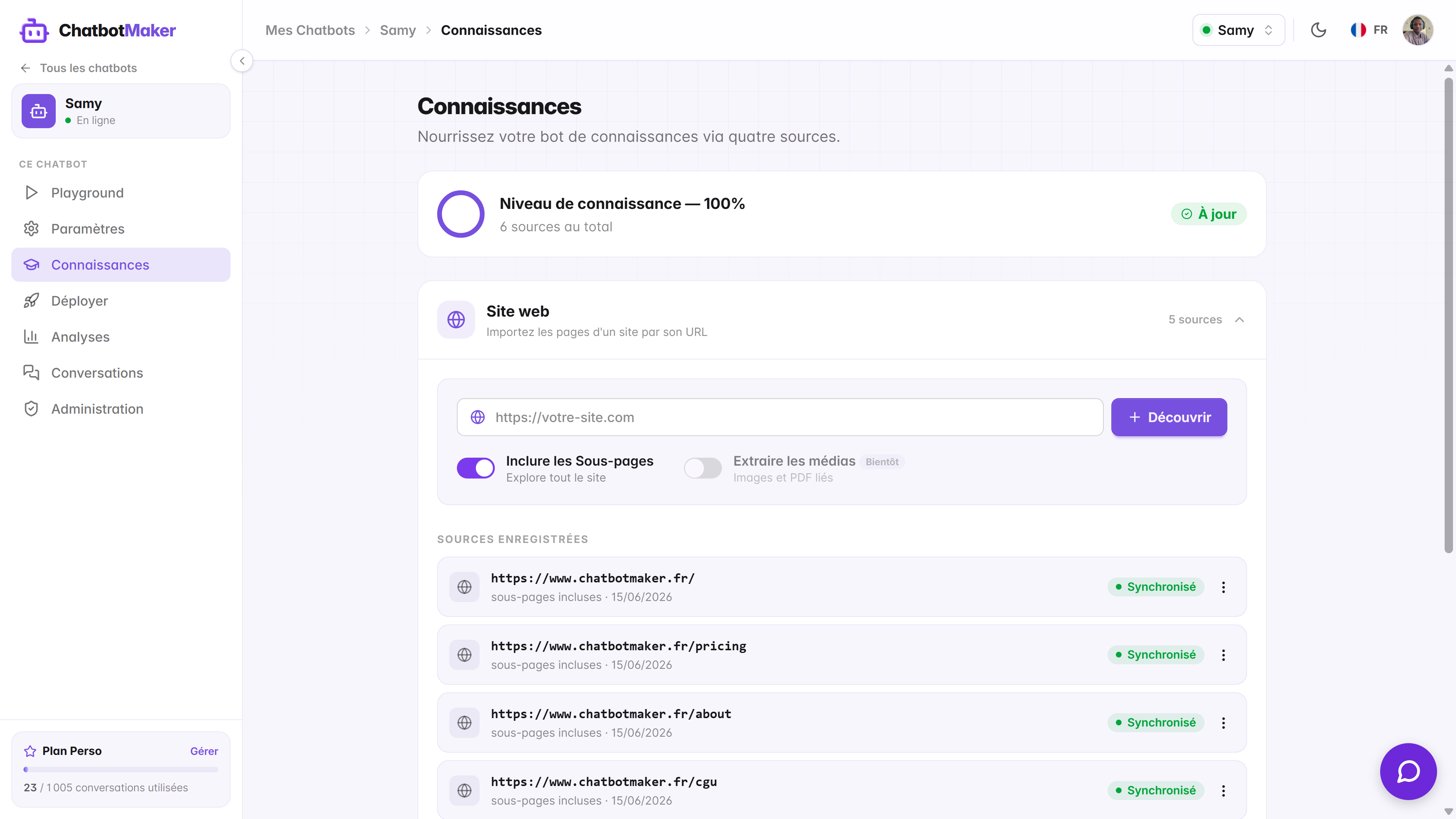
Task: Click the Administration shield icon
Action: pyautogui.click(x=31, y=409)
